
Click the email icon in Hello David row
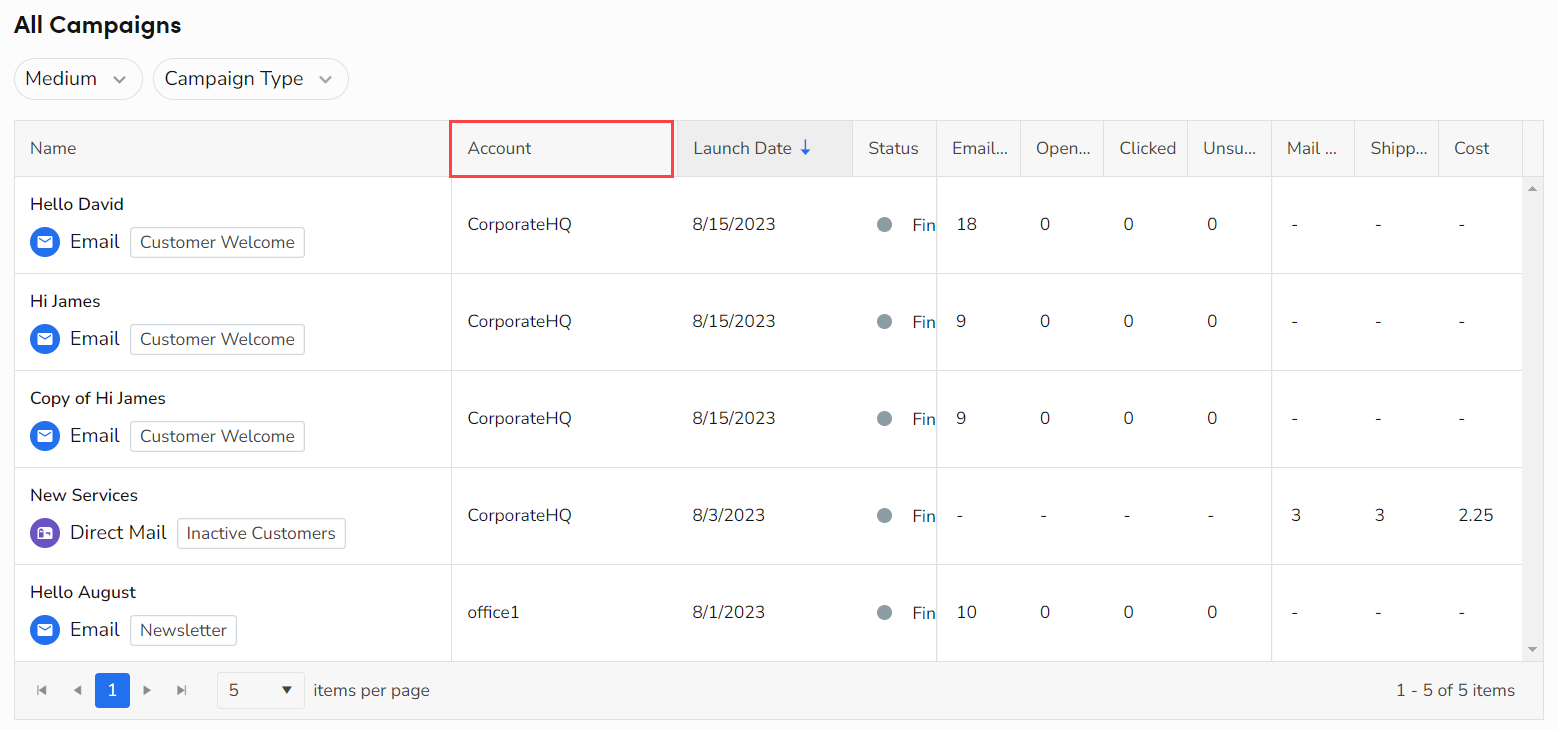pyautogui.click(x=45, y=242)
